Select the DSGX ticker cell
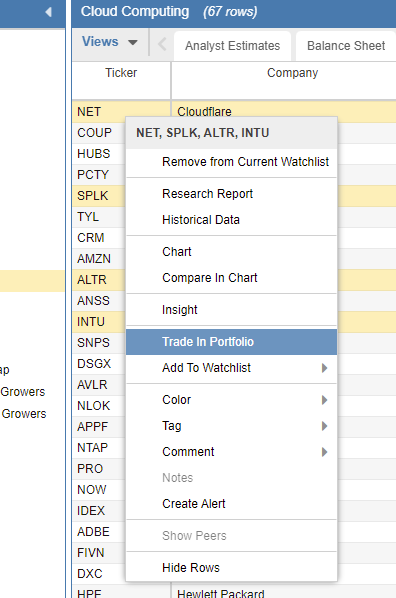The image size is (396, 598). pyautogui.click(x=99, y=363)
